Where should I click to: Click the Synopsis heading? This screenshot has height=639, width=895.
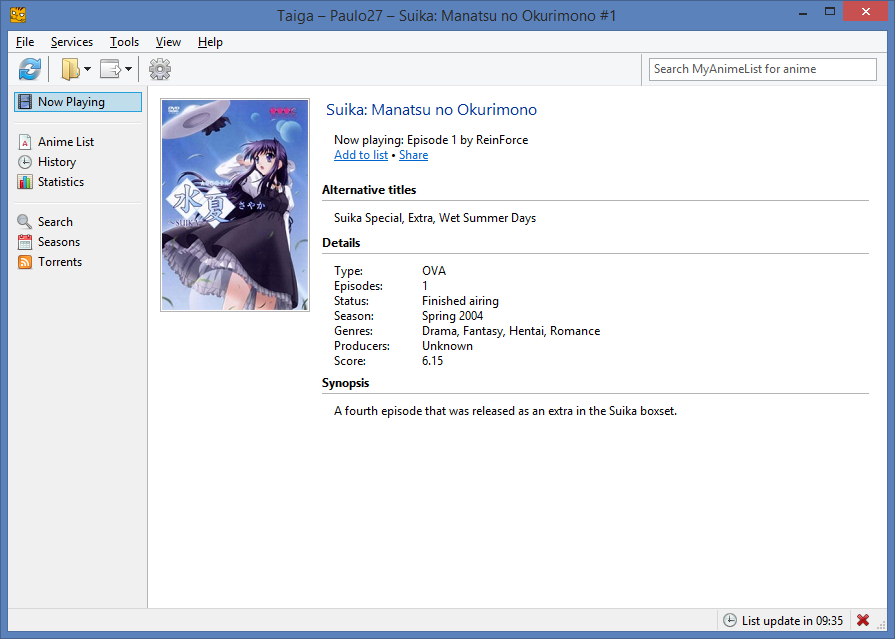(345, 383)
